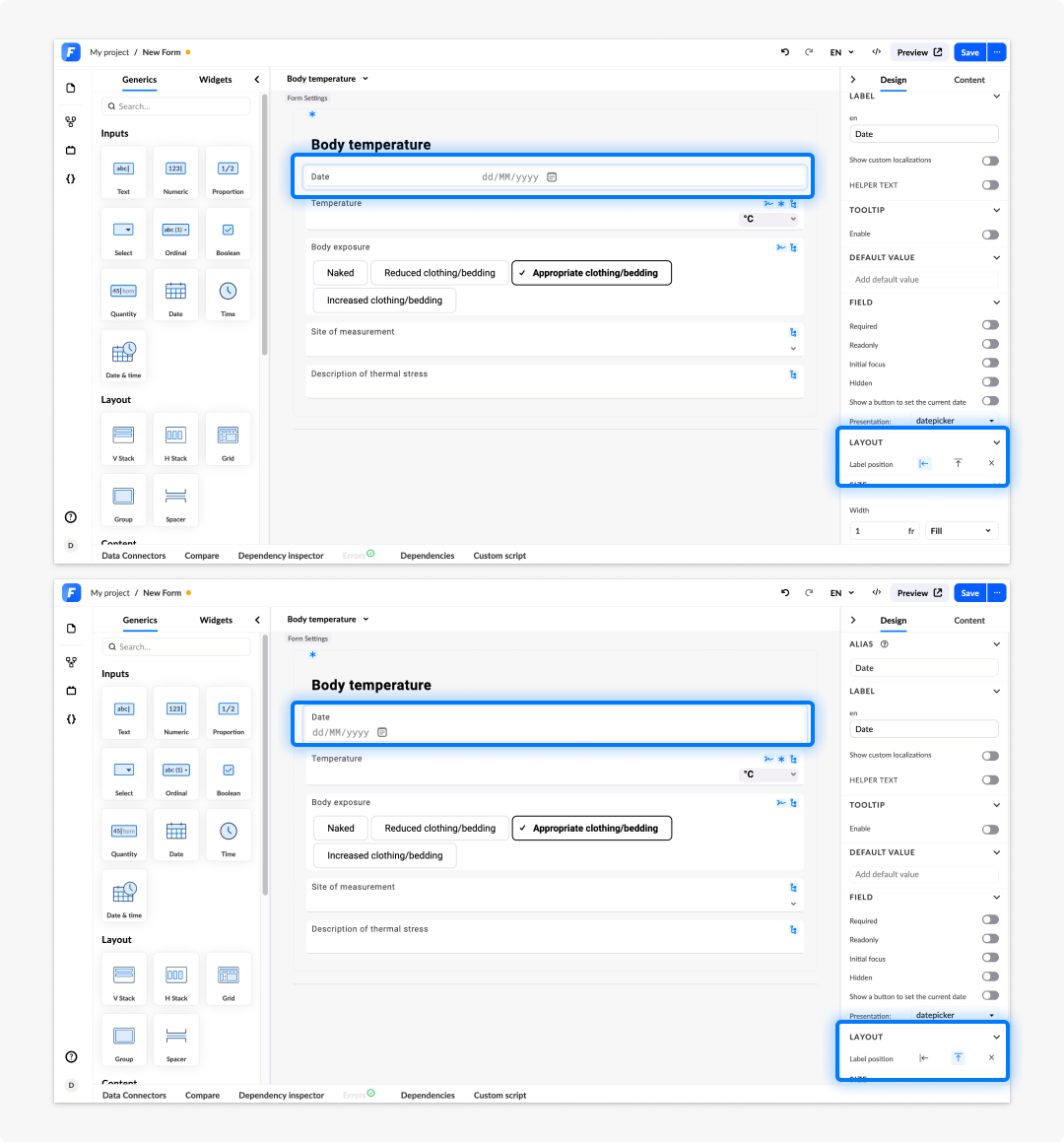Open Form Settings link in the upper screenshot

click(x=307, y=99)
